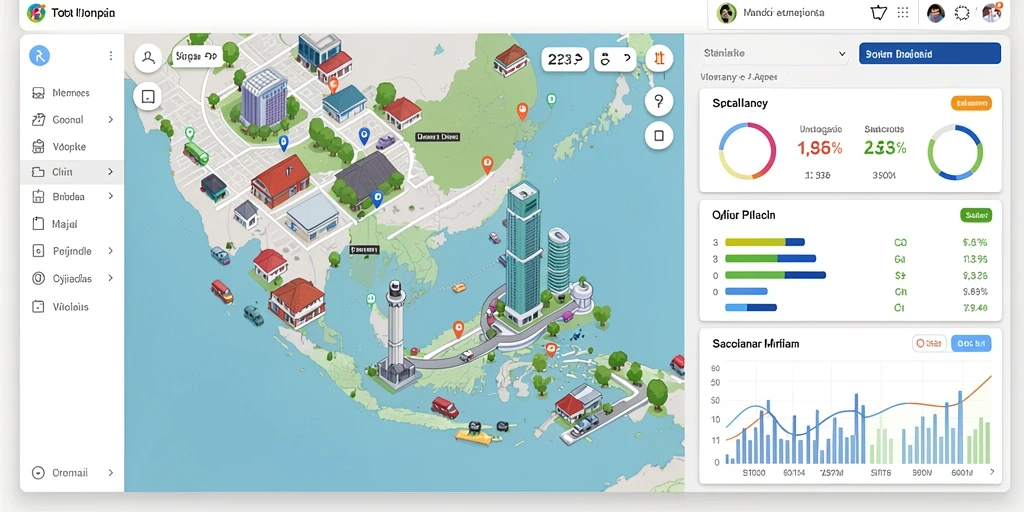
Task: Select the Vitolois menu item
Action: (70, 306)
